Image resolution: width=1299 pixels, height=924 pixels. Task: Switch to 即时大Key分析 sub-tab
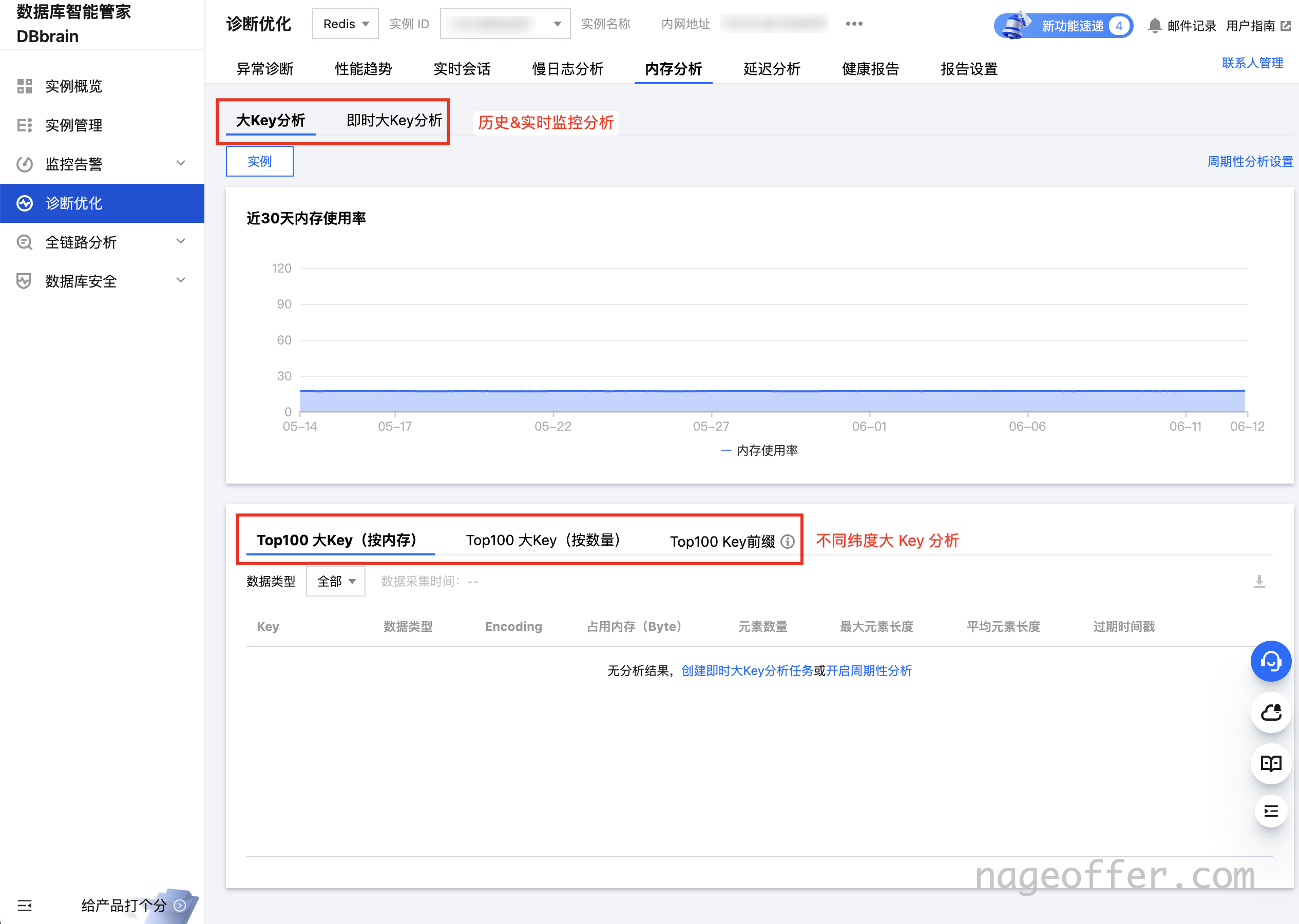[394, 121]
